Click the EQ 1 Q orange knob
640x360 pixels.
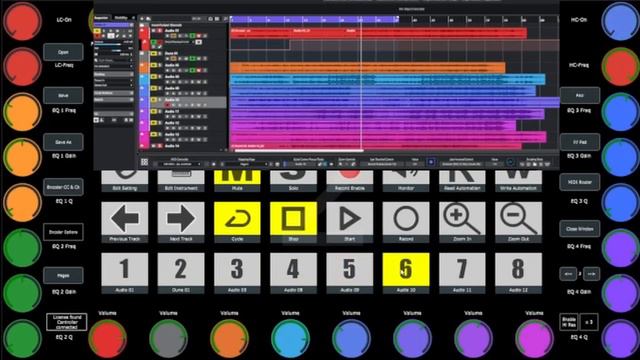pyautogui.click(x=22, y=202)
